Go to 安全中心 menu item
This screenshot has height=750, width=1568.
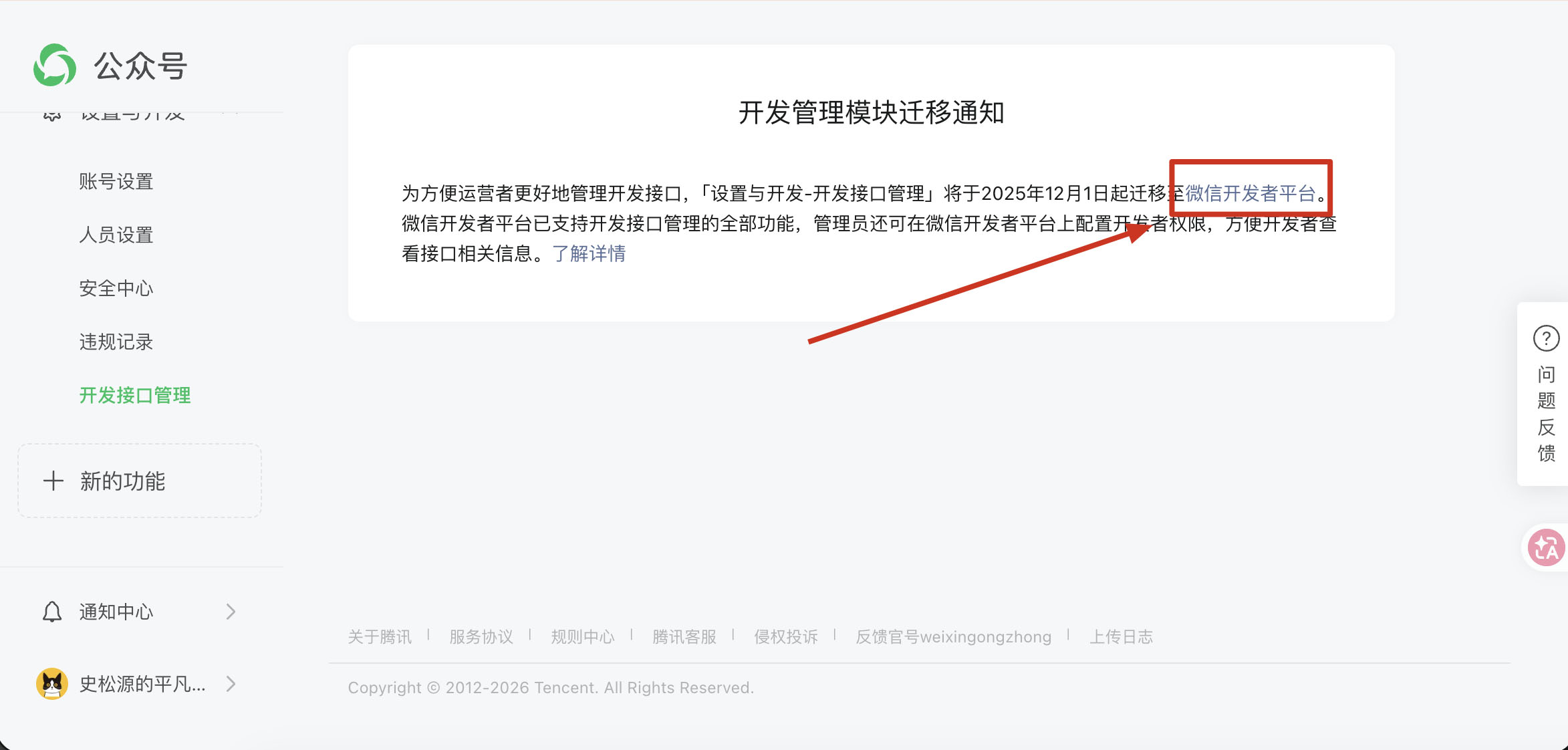point(116,288)
